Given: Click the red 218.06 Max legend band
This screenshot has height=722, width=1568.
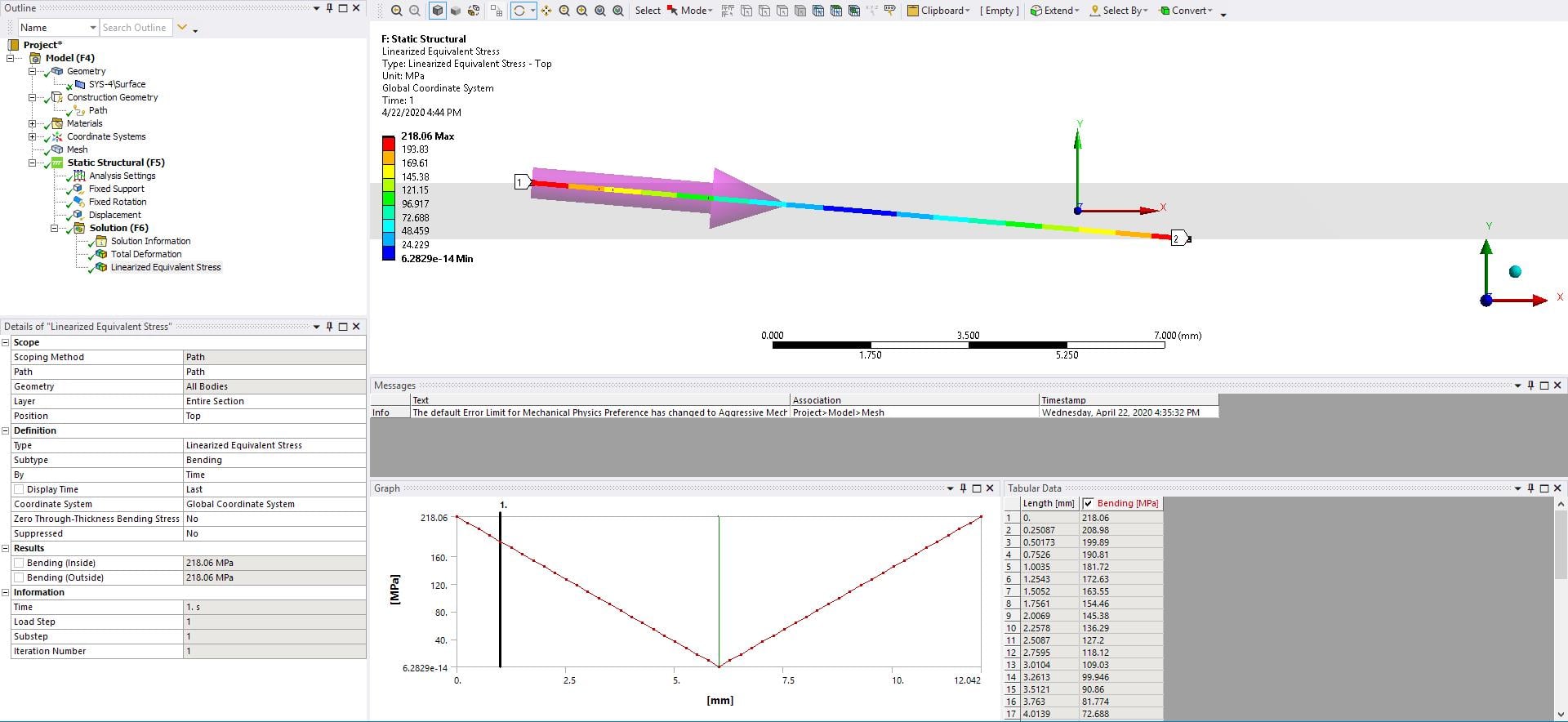Looking at the screenshot, I should [389, 143].
